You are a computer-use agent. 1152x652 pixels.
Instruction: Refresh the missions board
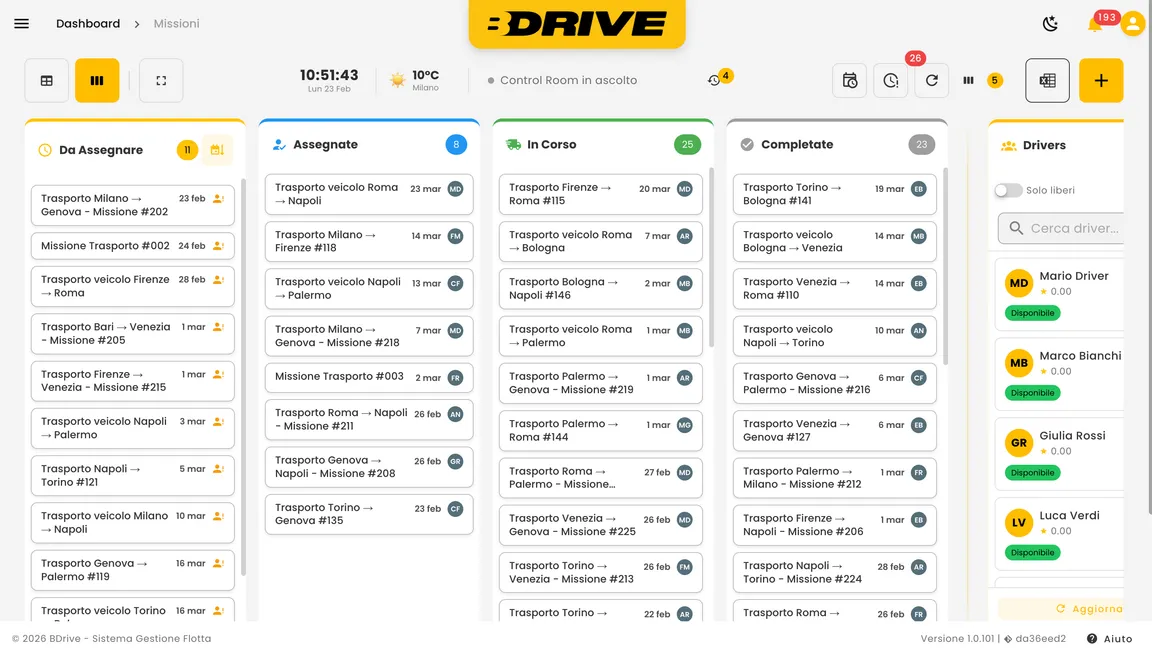click(x=932, y=81)
